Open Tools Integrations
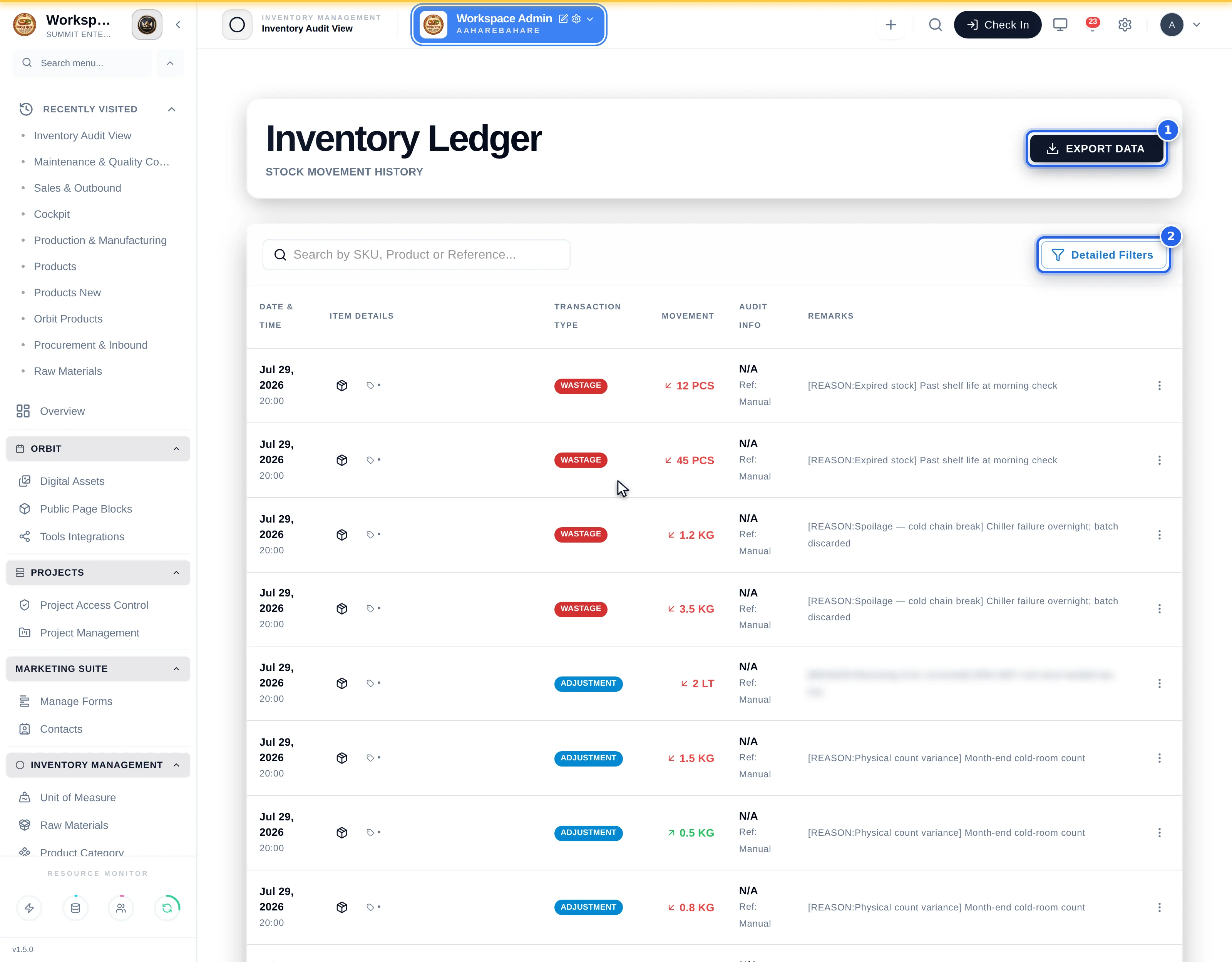 click(82, 537)
